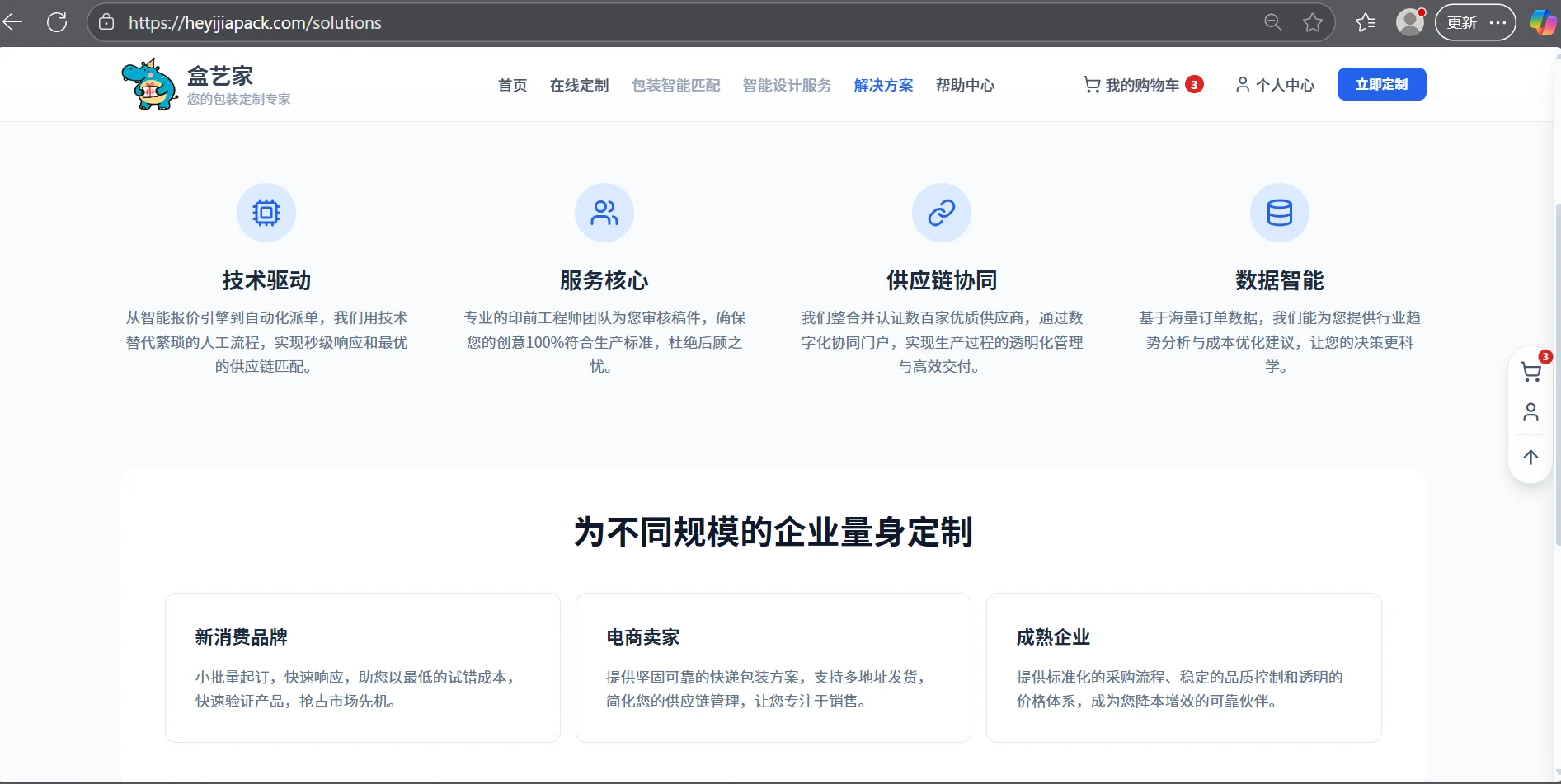Refresh the current page

point(57,22)
